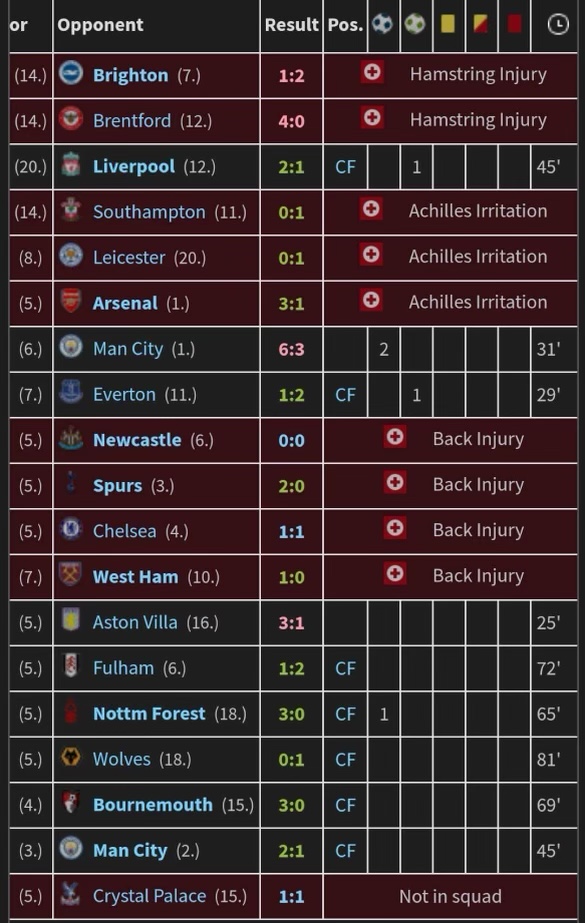The height and width of the screenshot is (923, 585).
Task: Open the Bournemouth team link
Action: [153, 805]
